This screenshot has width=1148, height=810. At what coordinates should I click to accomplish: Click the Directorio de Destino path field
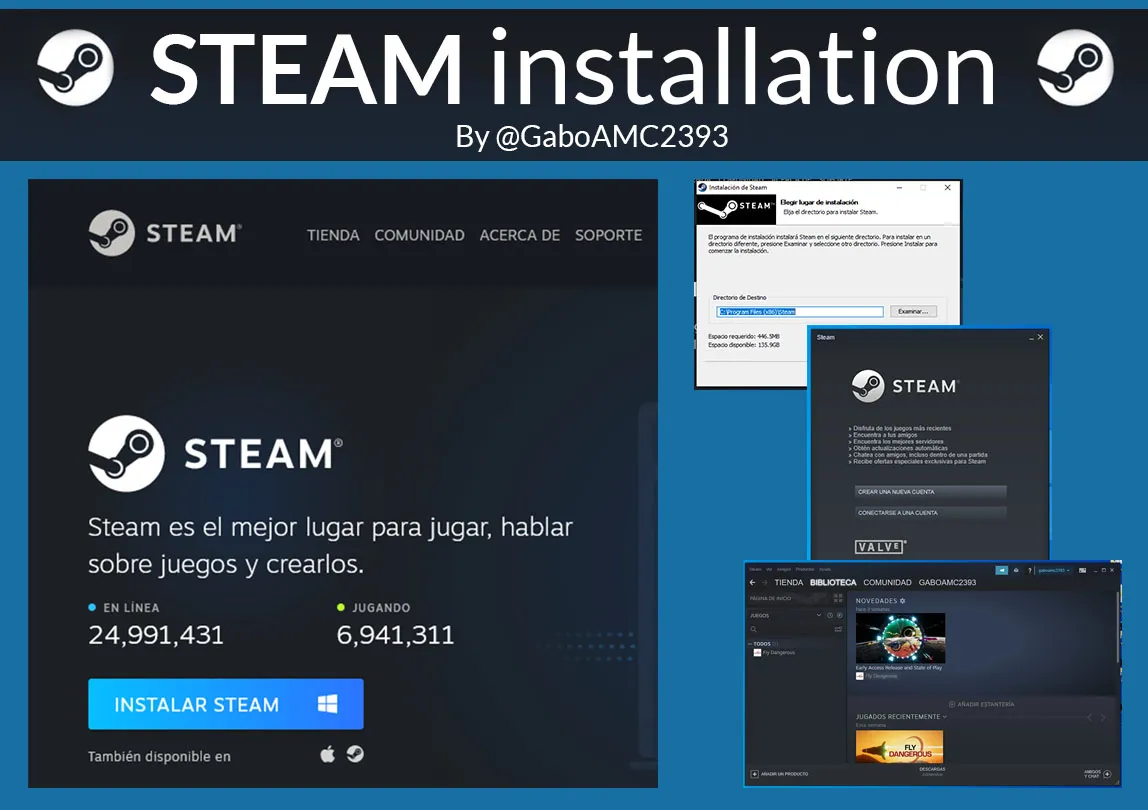(x=800, y=311)
